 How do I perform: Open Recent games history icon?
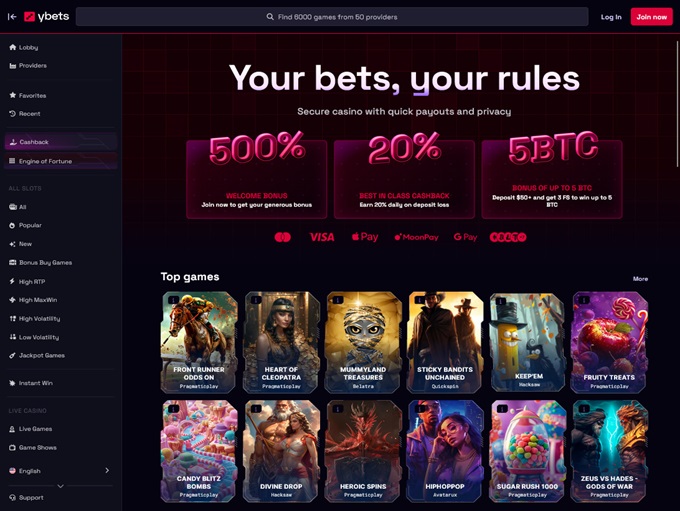[x=13, y=114]
